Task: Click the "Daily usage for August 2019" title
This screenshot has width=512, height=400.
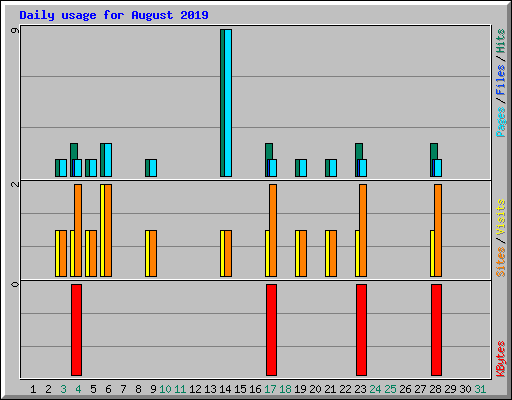Action: click(x=114, y=15)
